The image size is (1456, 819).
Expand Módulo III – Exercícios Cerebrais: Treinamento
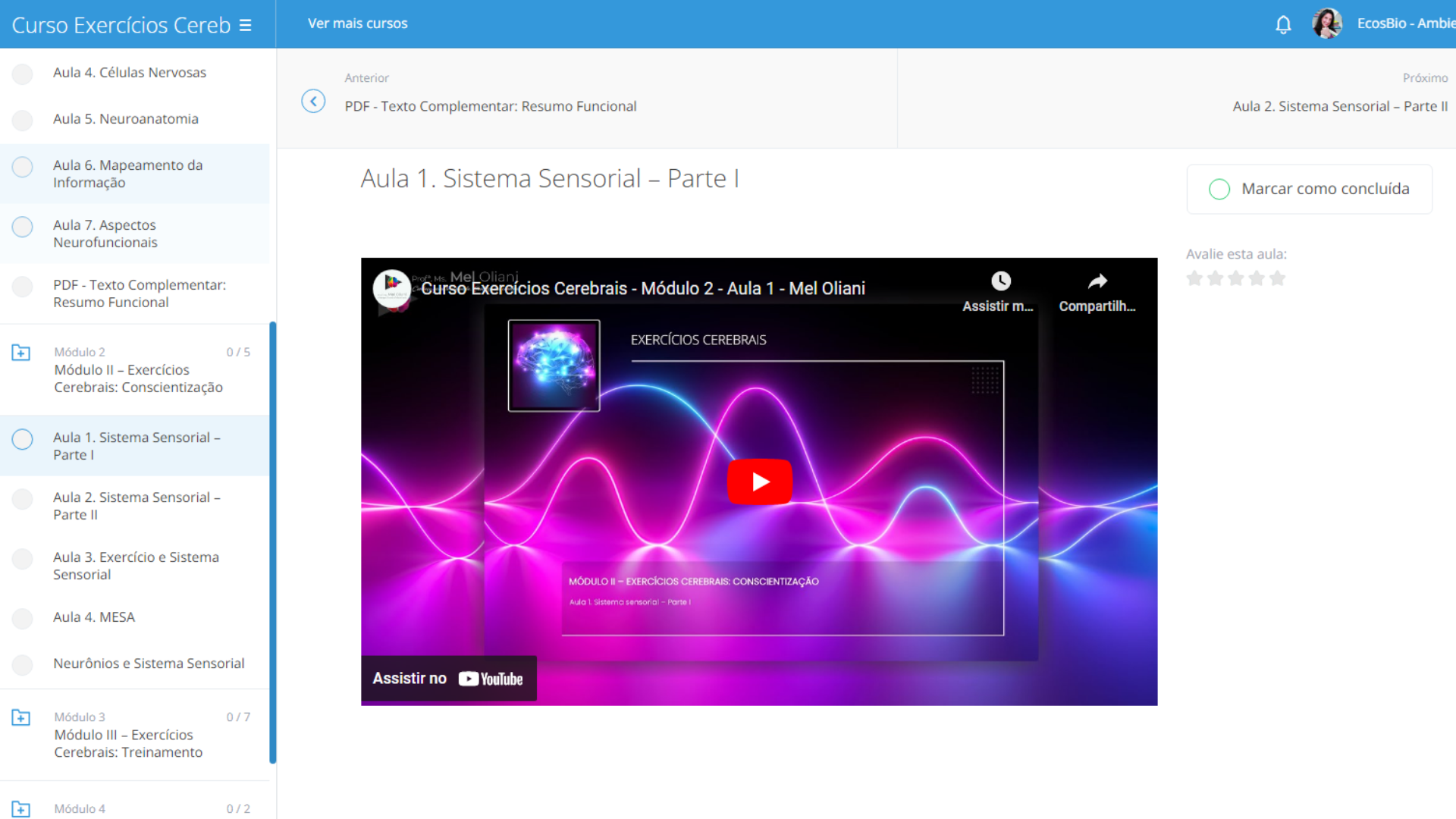[x=128, y=743]
